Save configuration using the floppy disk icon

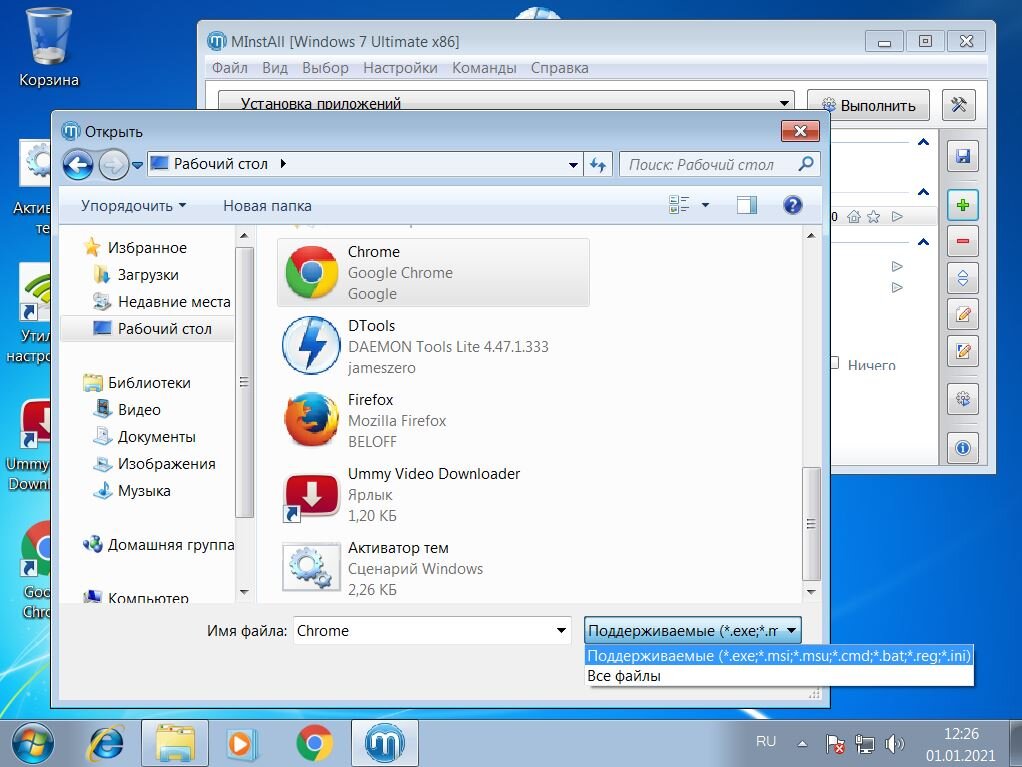961,156
